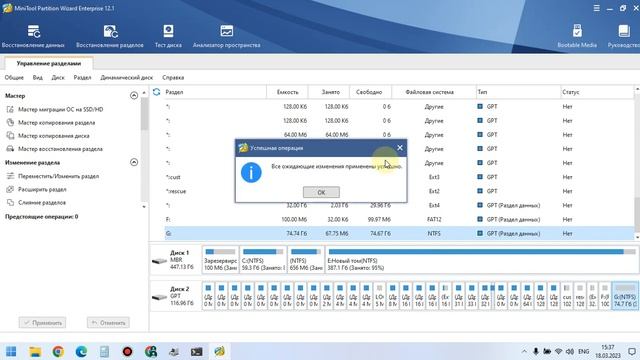Switch to the Partition Management tab (Управление разделами)
The height and width of the screenshot is (360, 640).
49,63
